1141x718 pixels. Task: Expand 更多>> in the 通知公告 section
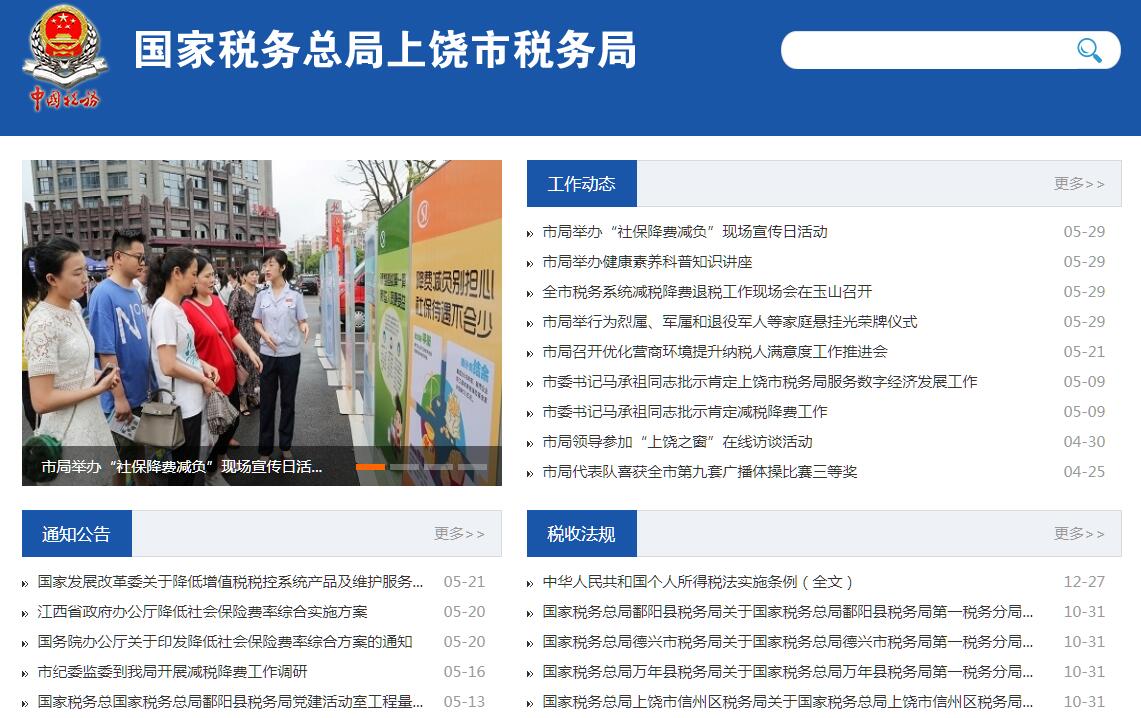pyautogui.click(x=458, y=534)
